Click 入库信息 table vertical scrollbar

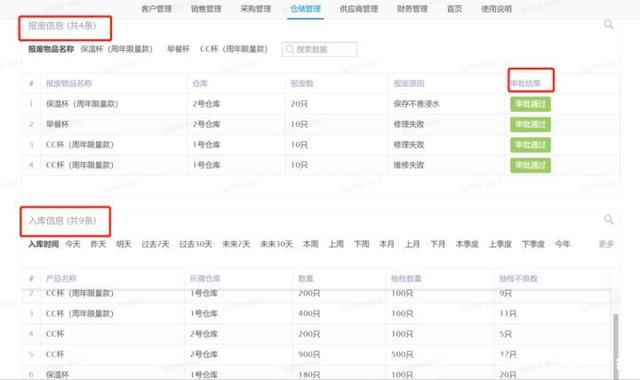[616, 346]
